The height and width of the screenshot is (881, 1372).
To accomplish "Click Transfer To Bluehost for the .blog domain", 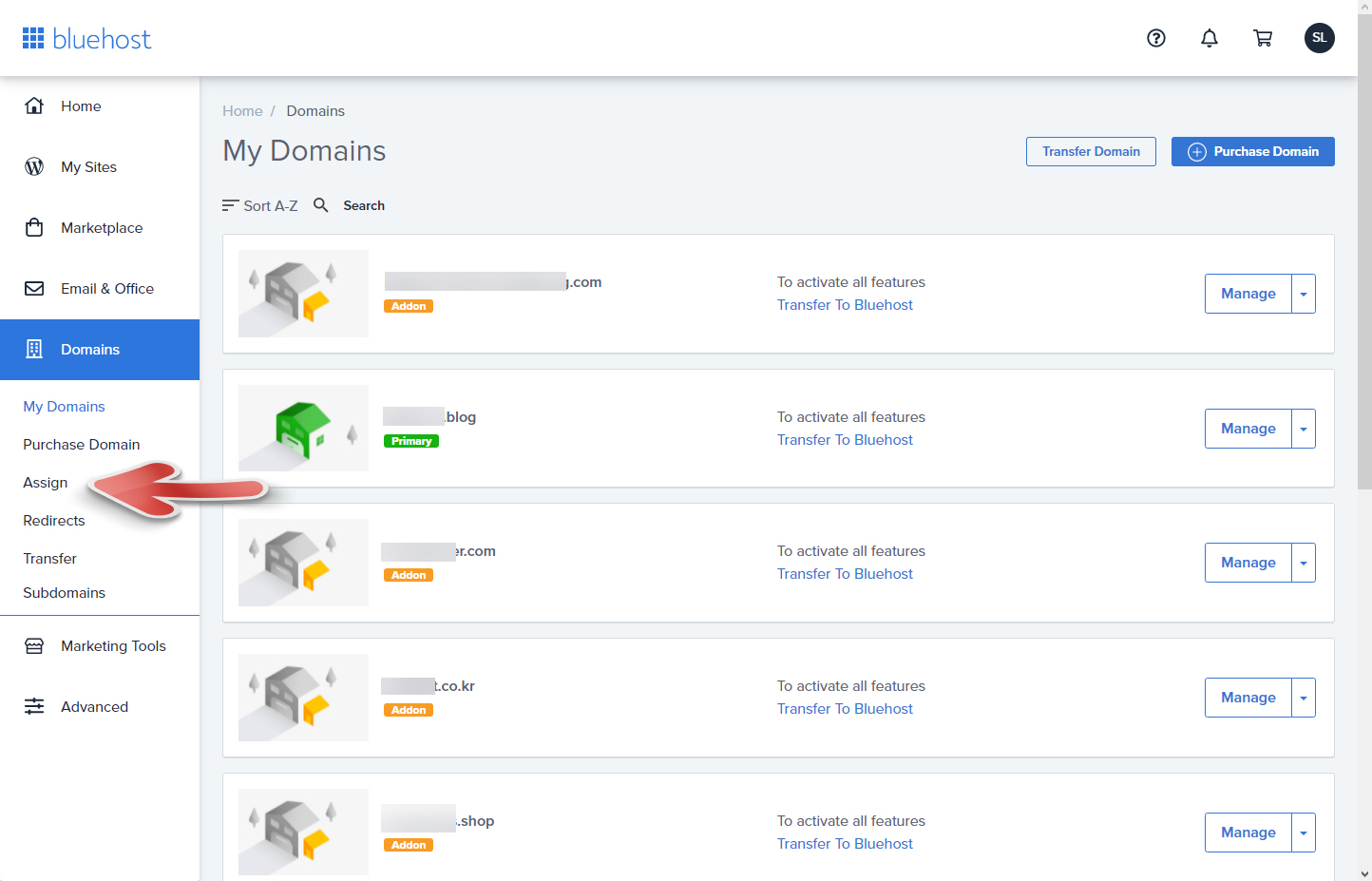I will (x=845, y=440).
